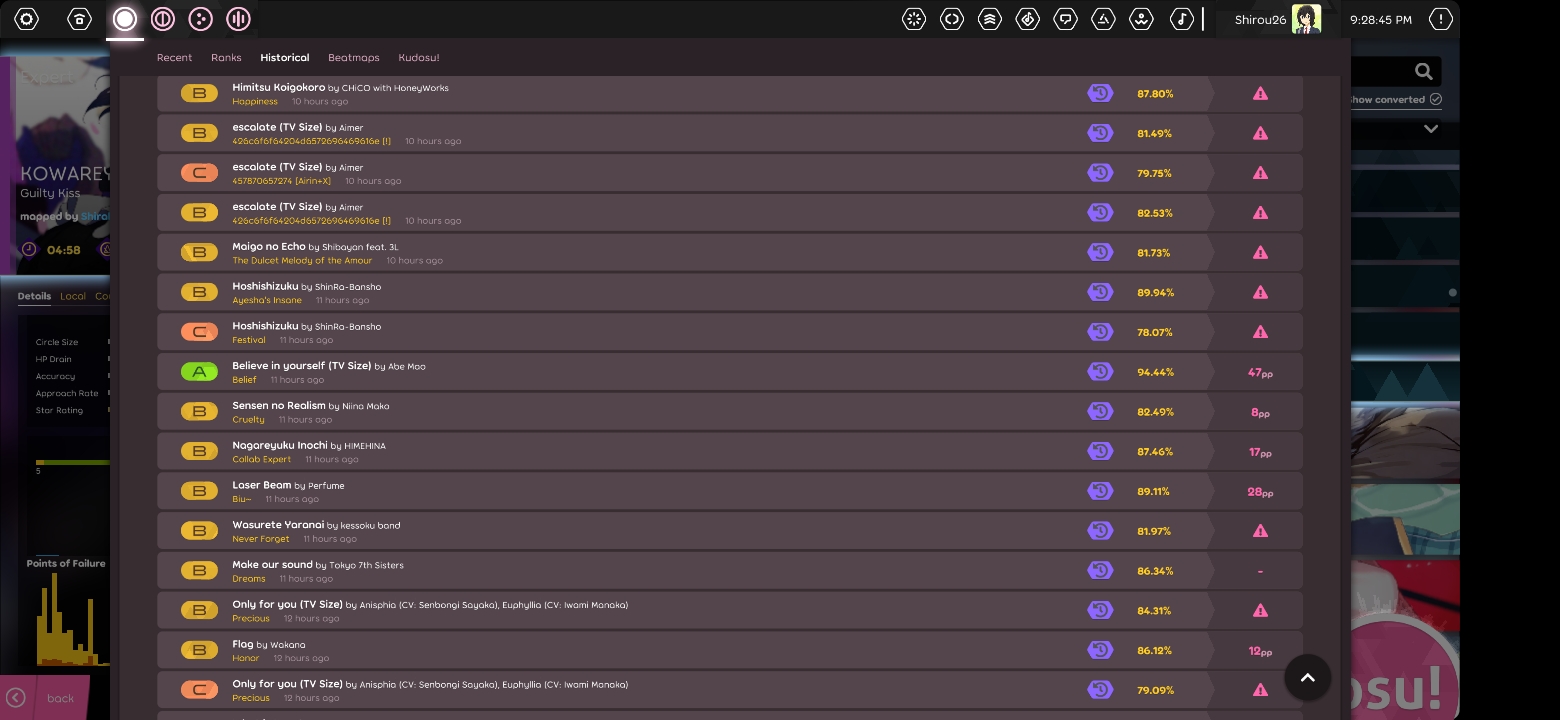This screenshot has height=720, width=1560.
Task: Open the news overlay icon
Action: coord(914,19)
